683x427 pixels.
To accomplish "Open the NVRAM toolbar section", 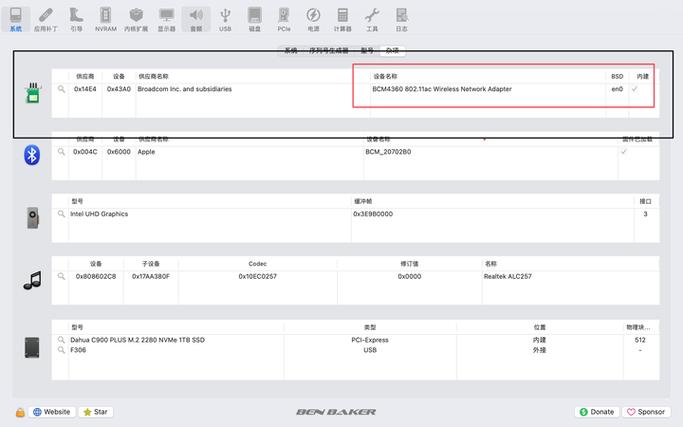I will pyautogui.click(x=105, y=20).
